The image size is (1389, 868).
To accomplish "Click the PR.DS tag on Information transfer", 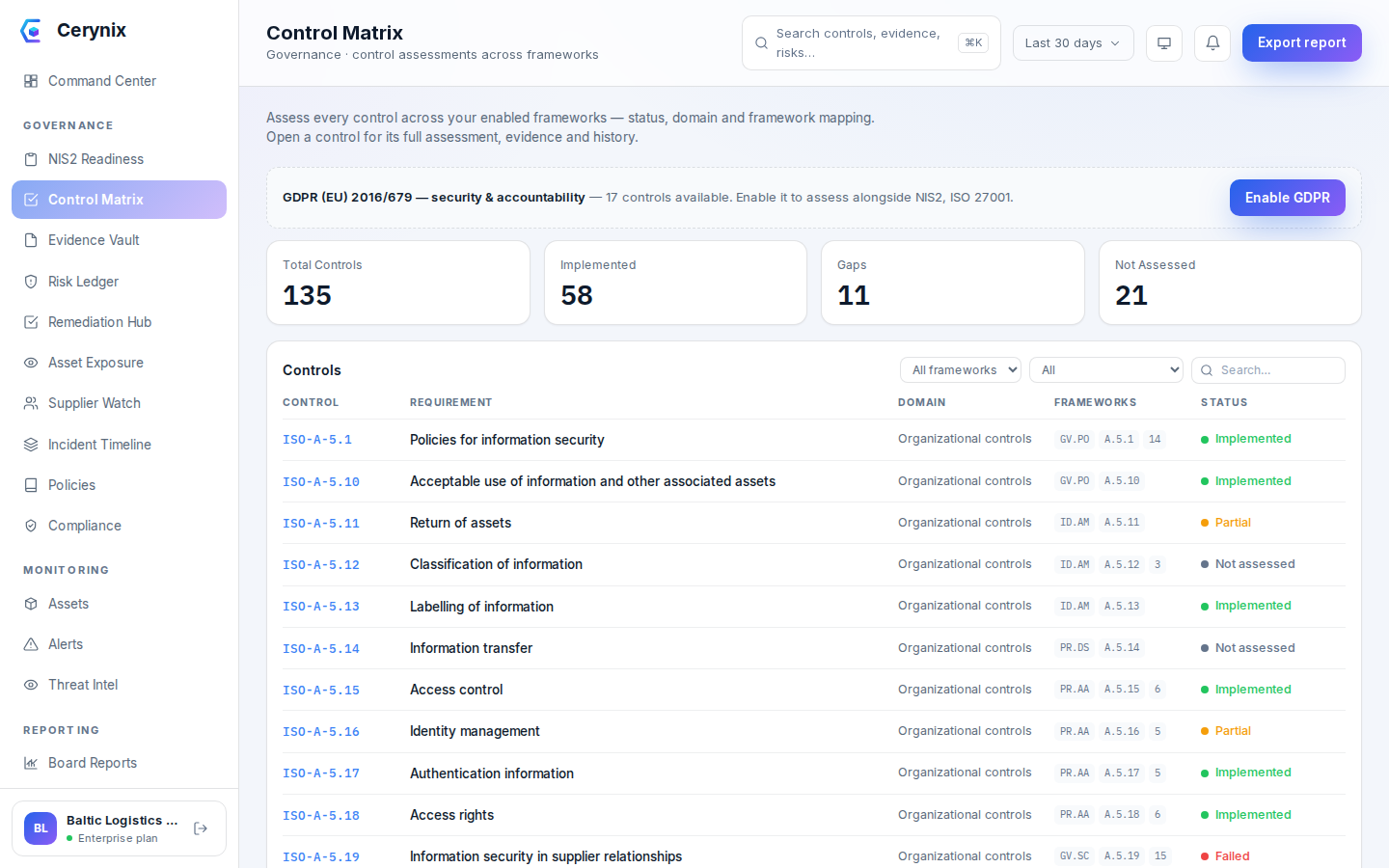I will pyautogui.click(x=1075, y=648).
